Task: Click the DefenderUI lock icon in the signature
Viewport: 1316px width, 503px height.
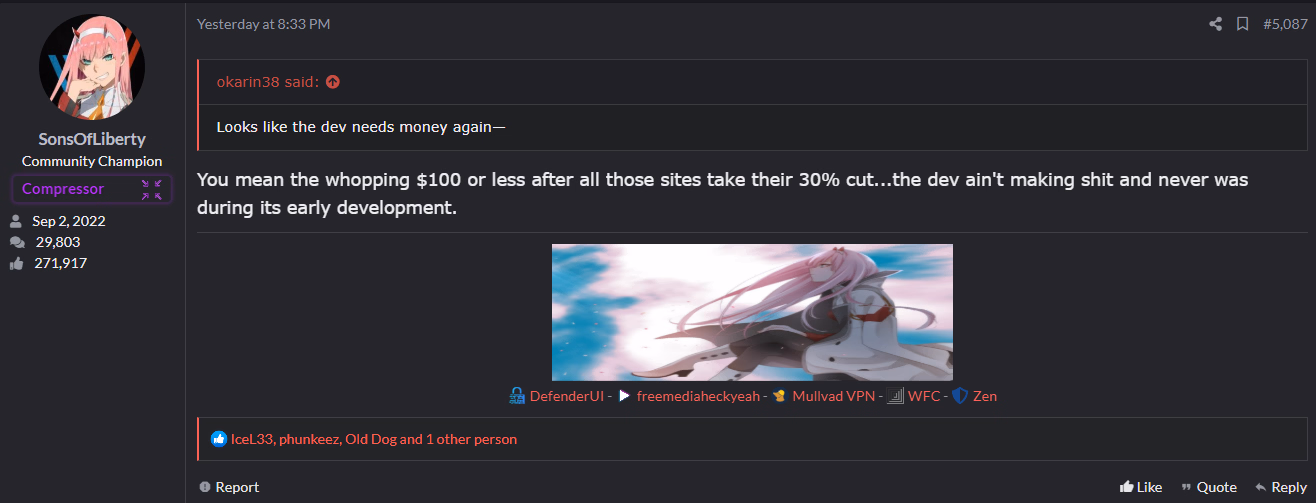Action: coord(517,396)
